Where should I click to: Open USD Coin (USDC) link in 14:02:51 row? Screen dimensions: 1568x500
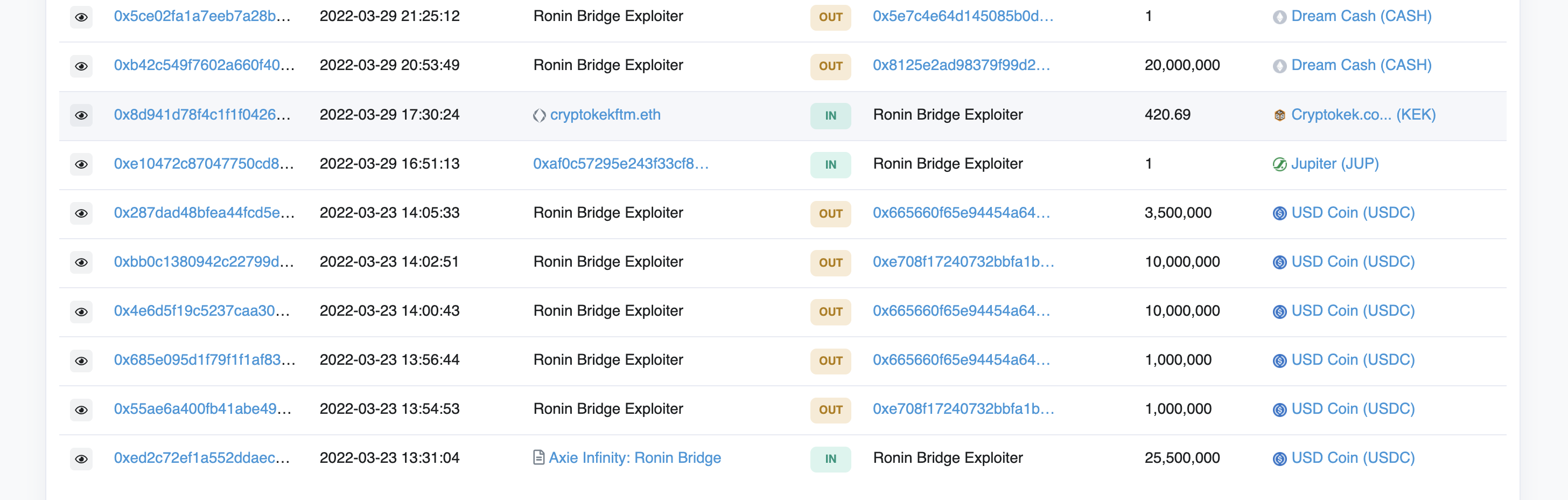click(x=1353, y=262)
